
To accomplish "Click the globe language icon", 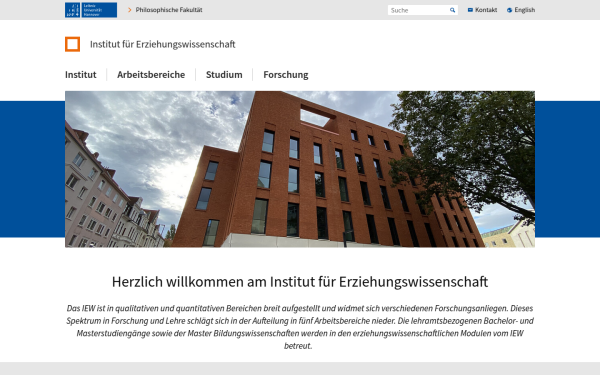I will click(509, 10).
